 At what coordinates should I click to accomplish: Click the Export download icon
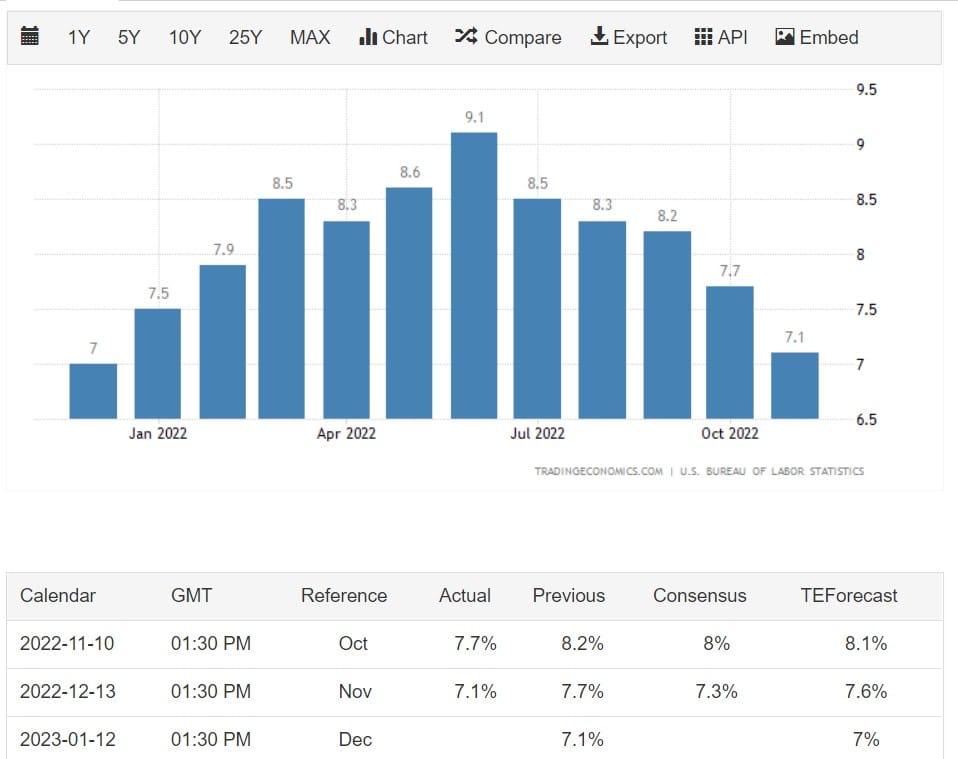coord(599,37)
